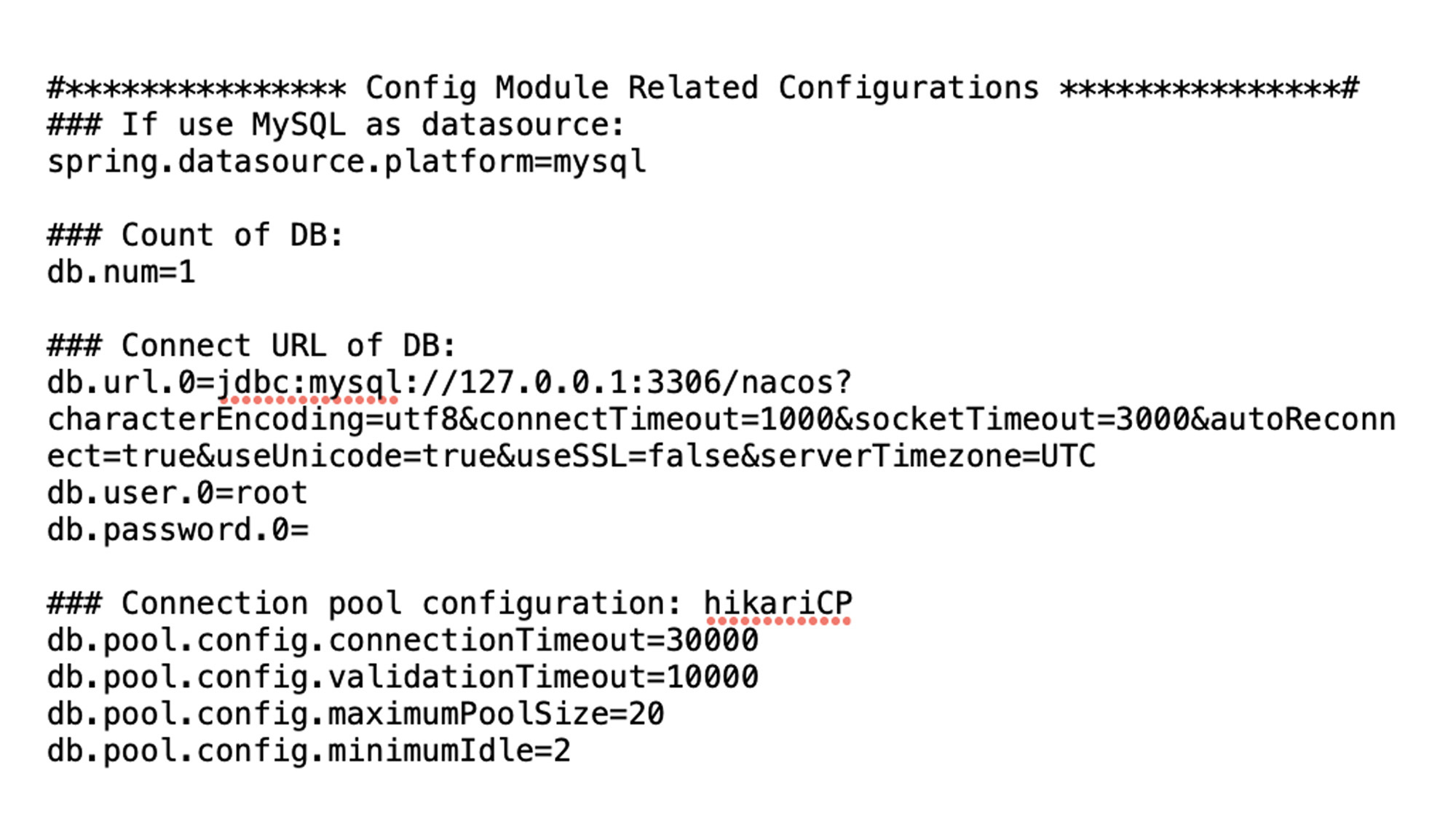Click the minimumIdle=2 line
The image size is (1456, 832).
click(309, 750)
